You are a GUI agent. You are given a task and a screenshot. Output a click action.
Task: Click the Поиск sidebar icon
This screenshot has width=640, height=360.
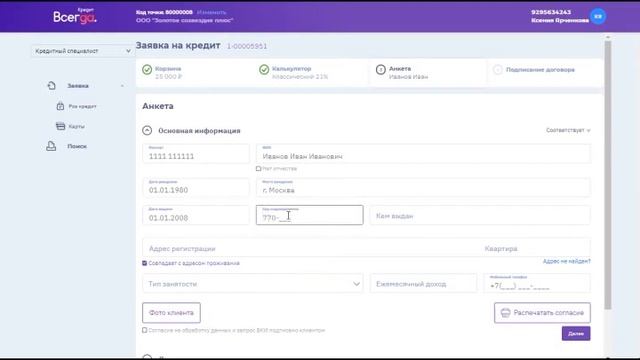pos(51,146)
